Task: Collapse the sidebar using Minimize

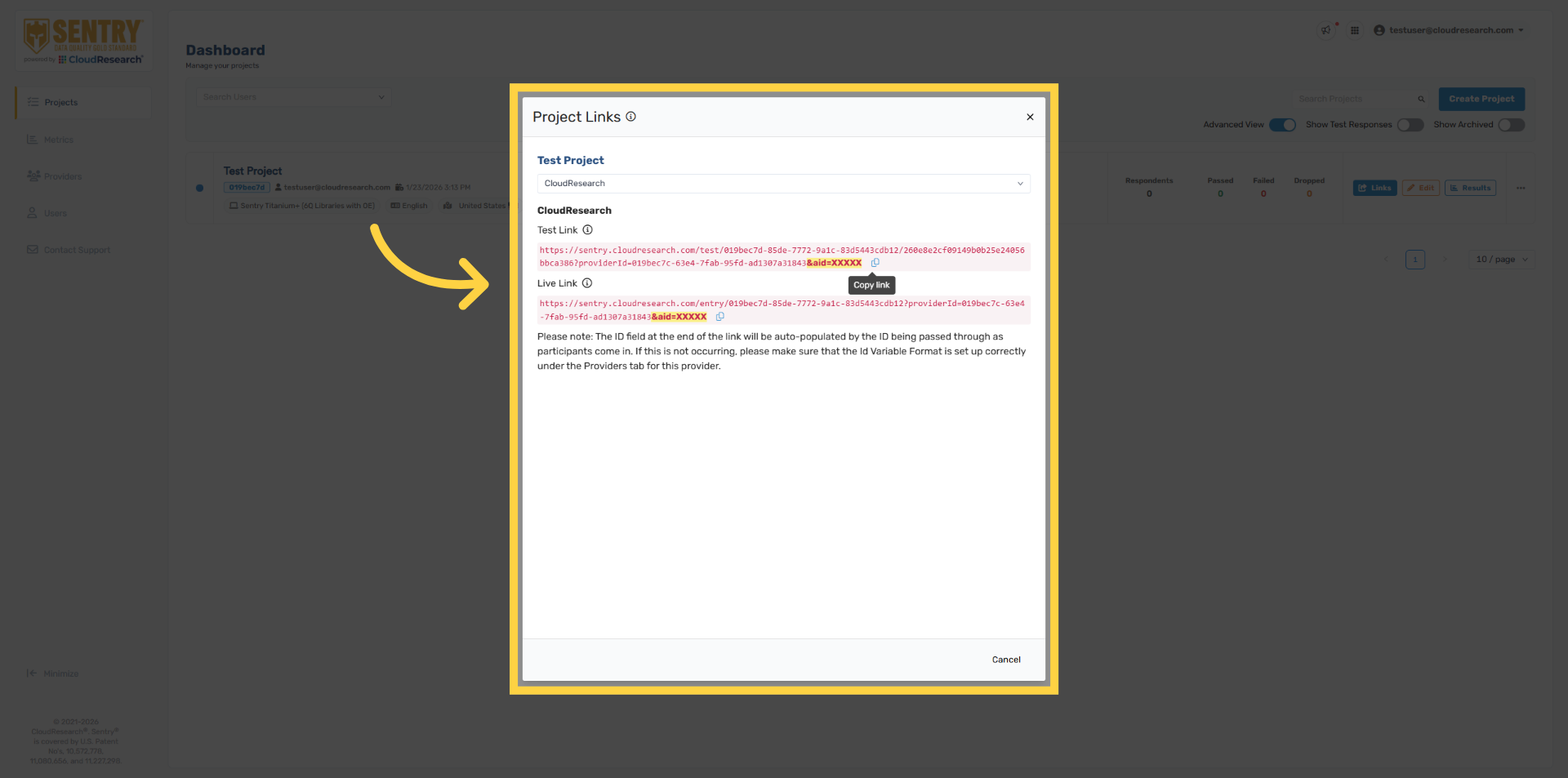Action: coord(53,673)
